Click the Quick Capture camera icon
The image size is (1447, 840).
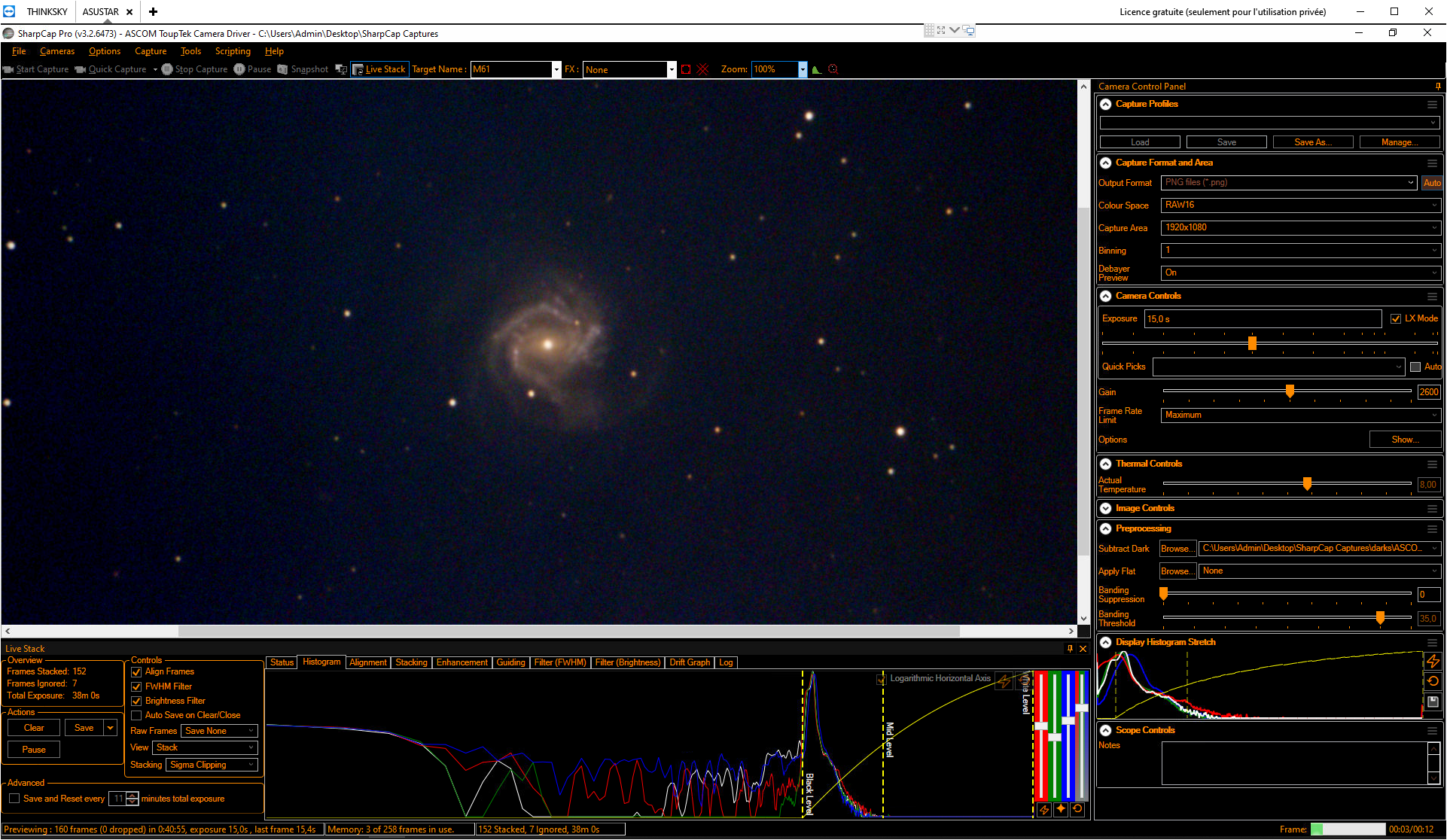[81, 69]
